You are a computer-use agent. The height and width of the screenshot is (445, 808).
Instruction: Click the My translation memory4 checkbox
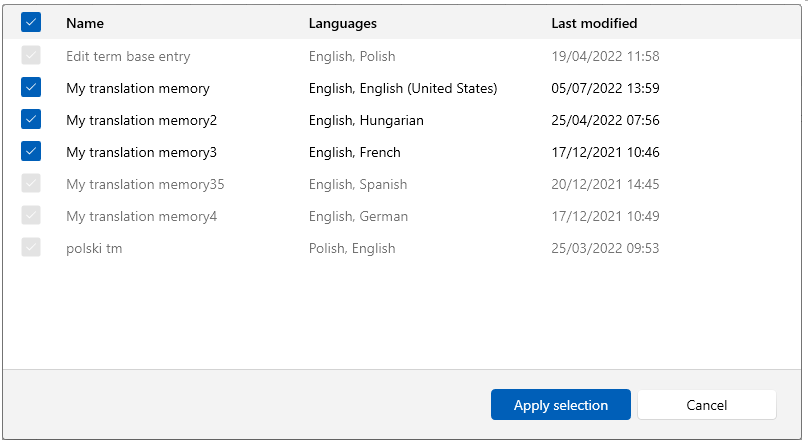(x=31, y=216)
